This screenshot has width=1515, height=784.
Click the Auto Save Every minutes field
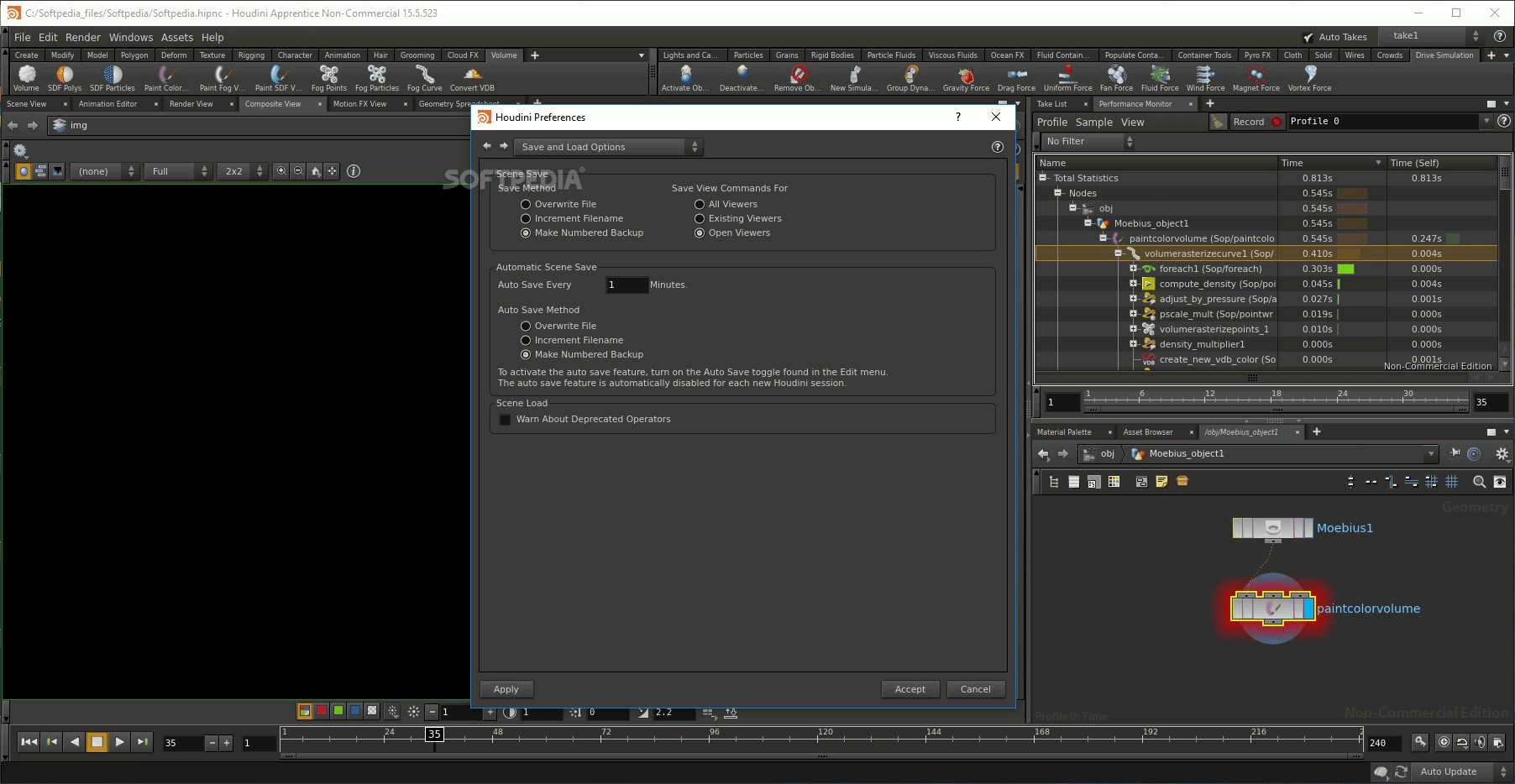point(626,285)
